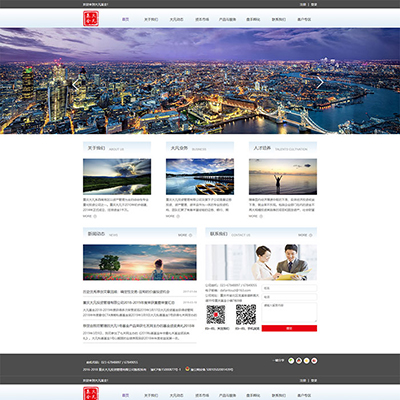Screen dimensions: 400x400
Task: Open the lake with boats image under Business
Action: pyautogui.click(x=200, y=177)
